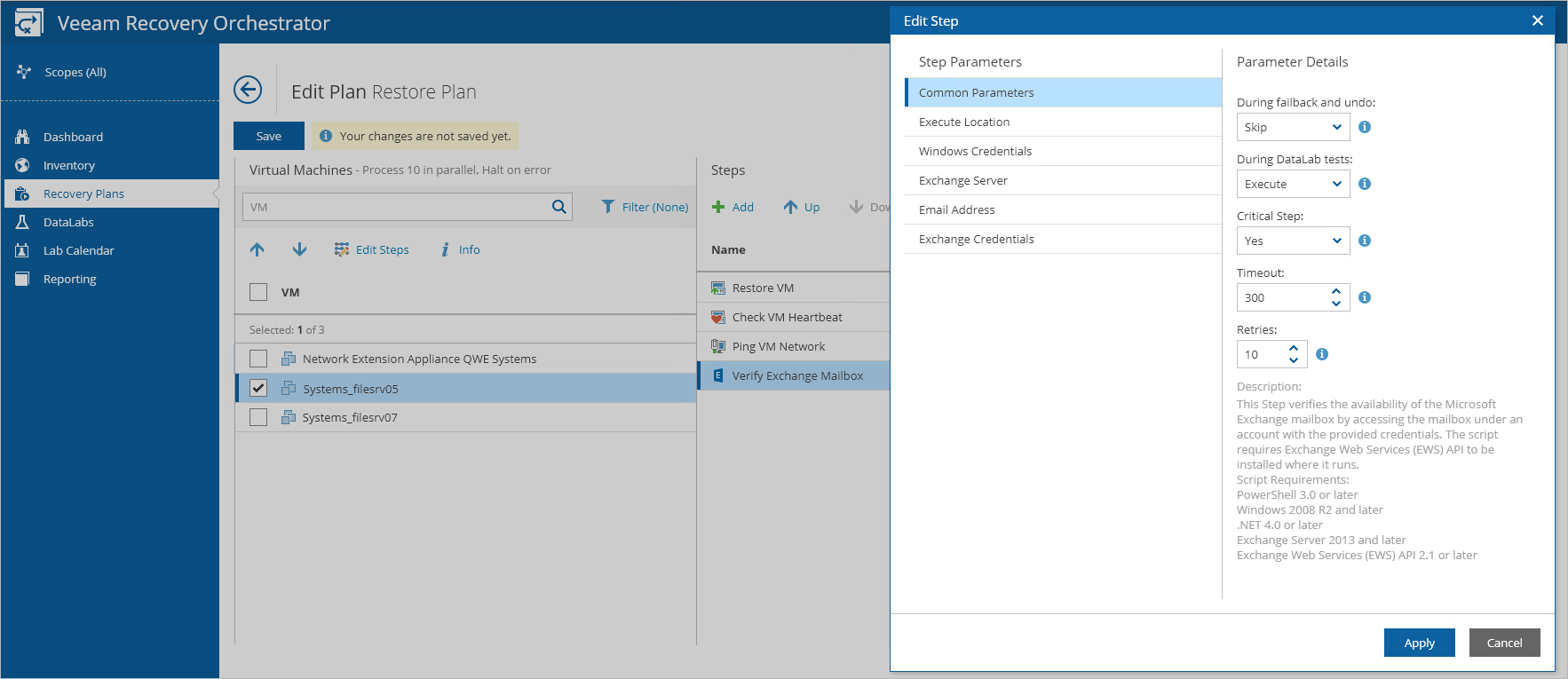Close the Edit Step dialog
This screenshot has height=679, width=1568.
(x=1538, y=20)
